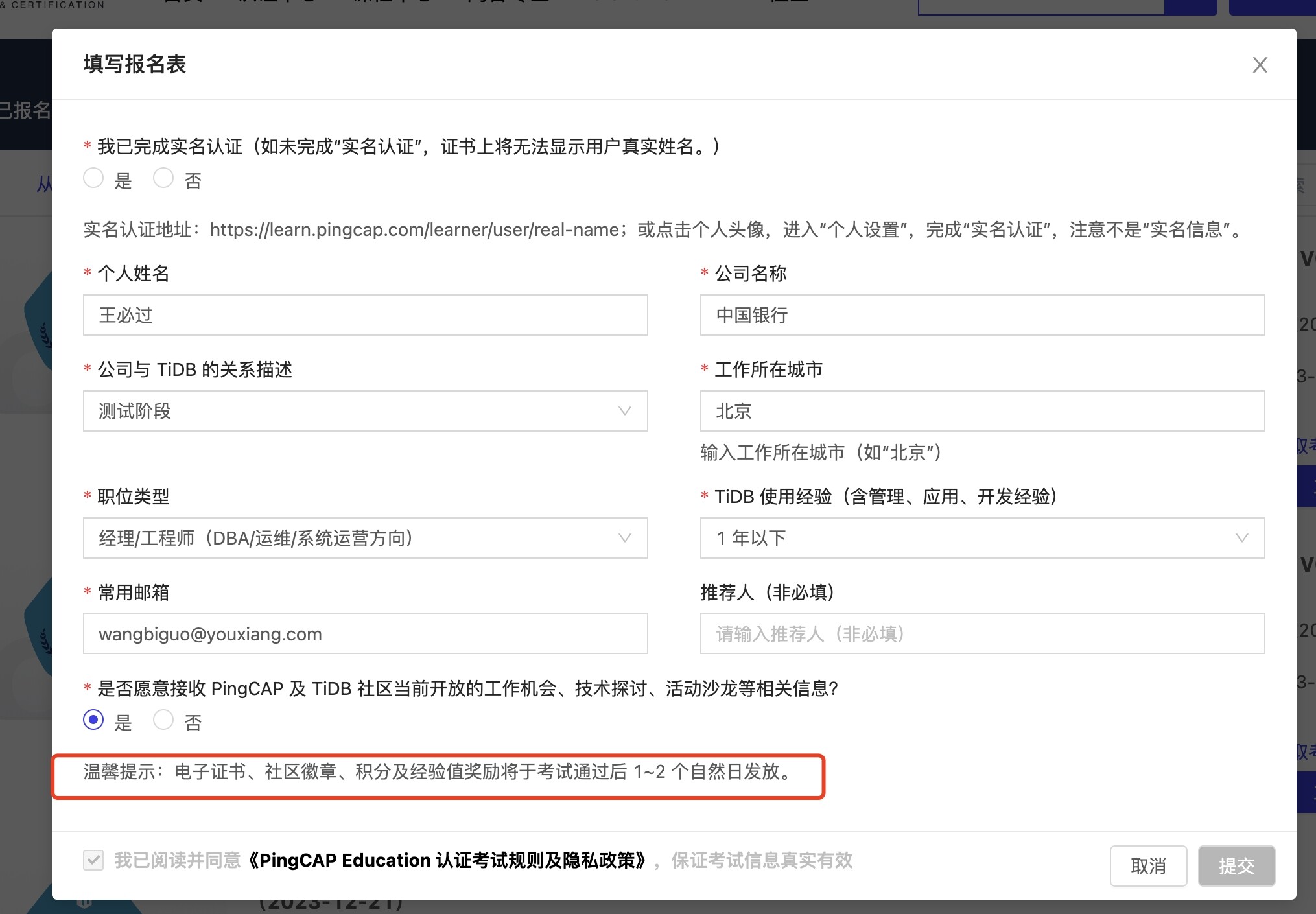
Task: Open the 职位类型 dropdown chevron
Action: pyautogui.click(x=624, y=538)
